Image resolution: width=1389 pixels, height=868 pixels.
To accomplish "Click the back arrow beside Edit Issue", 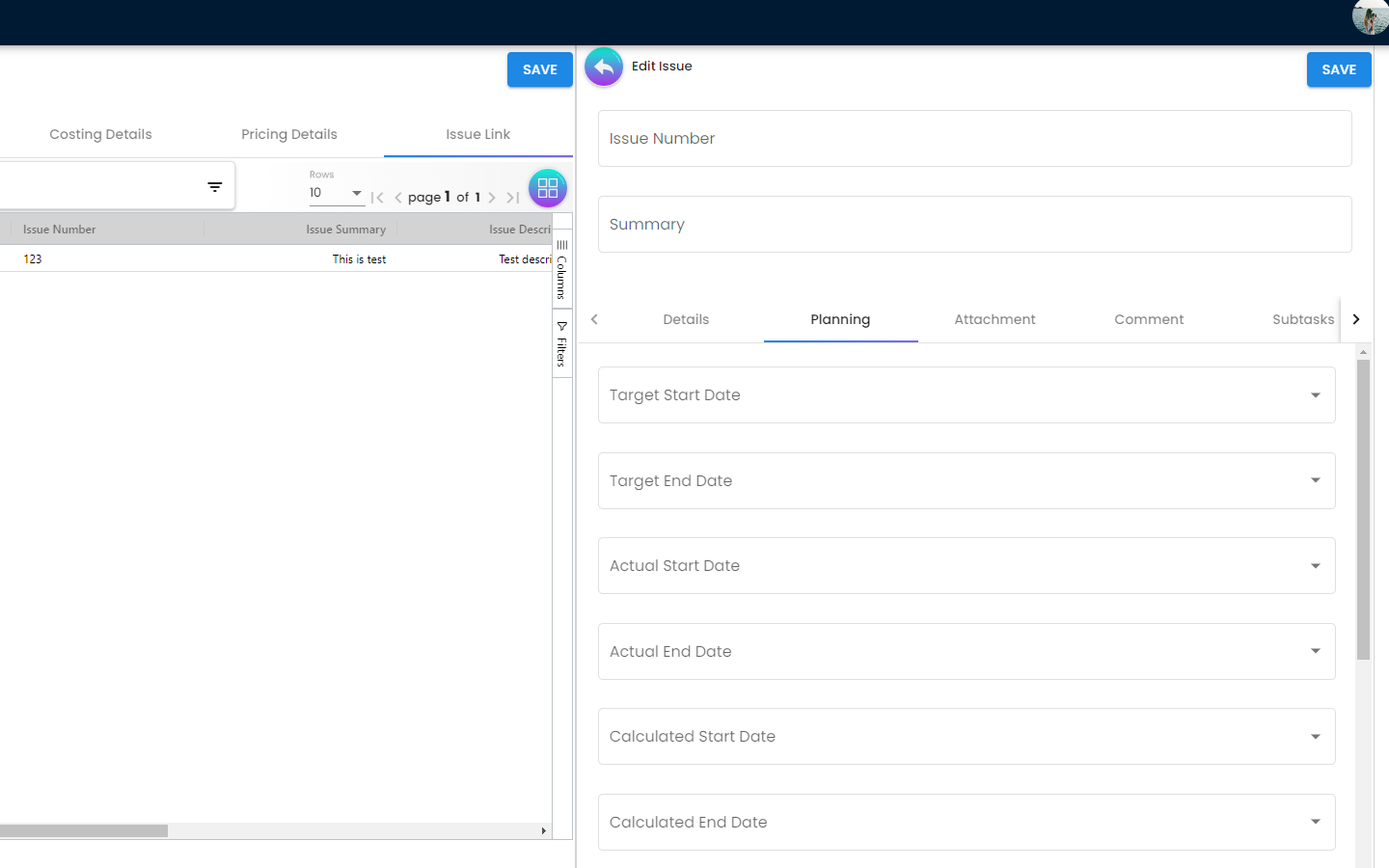I will pos(604,68).
